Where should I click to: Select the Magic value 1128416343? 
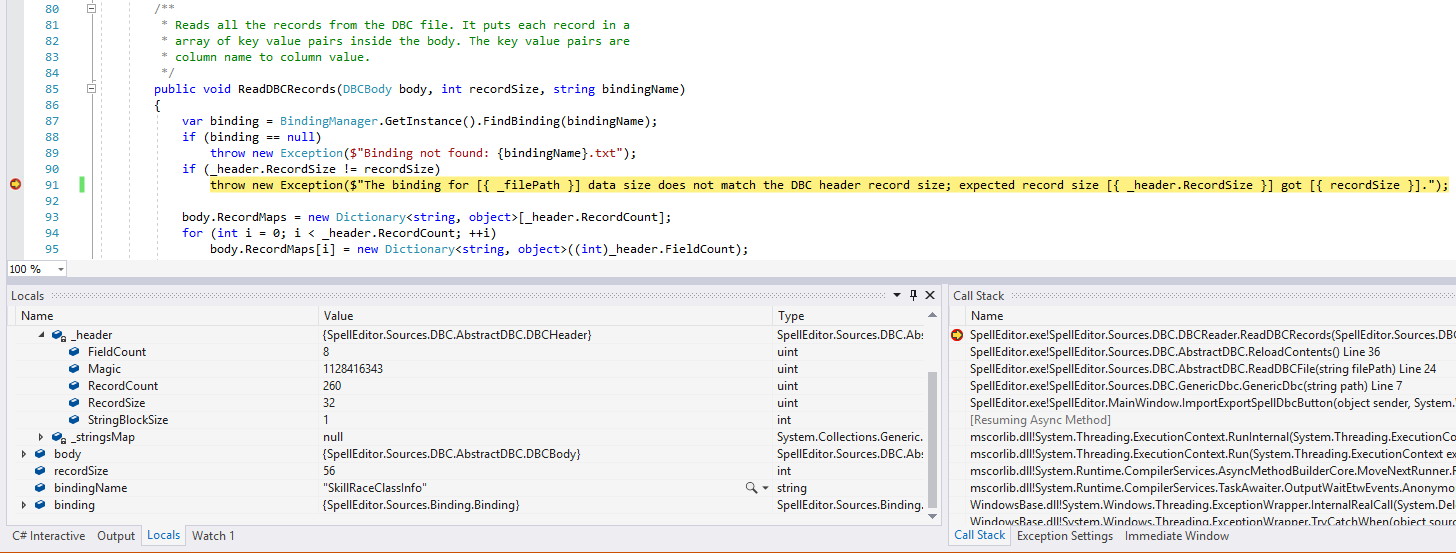pos(546,369)
